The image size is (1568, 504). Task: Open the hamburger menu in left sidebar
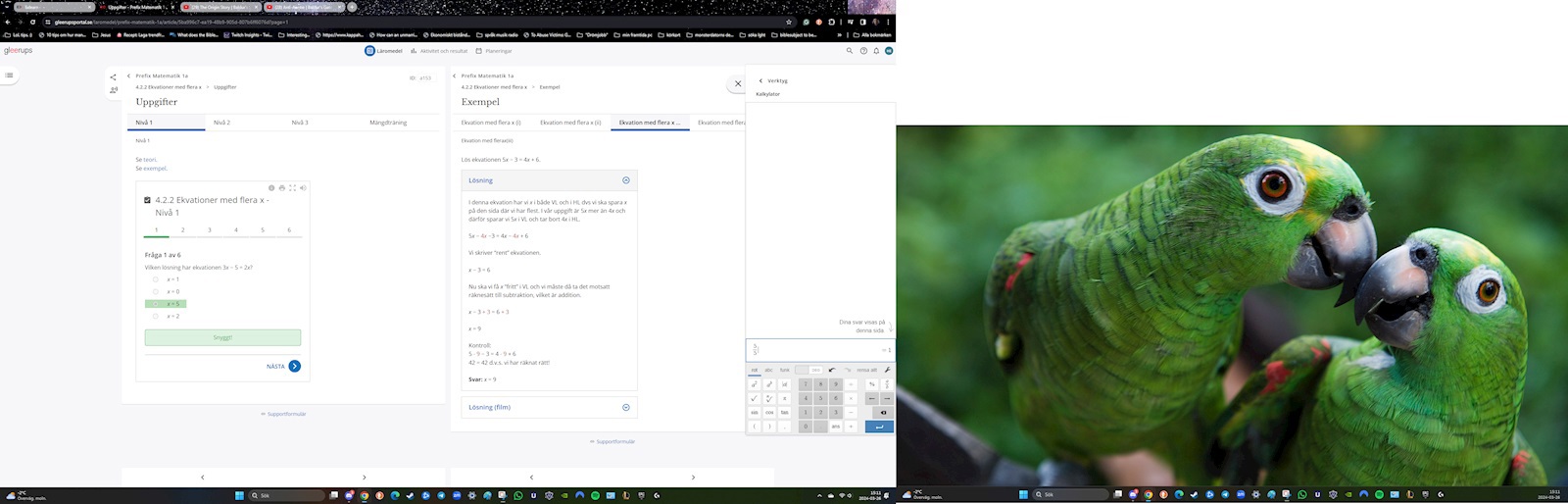click(x=9, y=75)
